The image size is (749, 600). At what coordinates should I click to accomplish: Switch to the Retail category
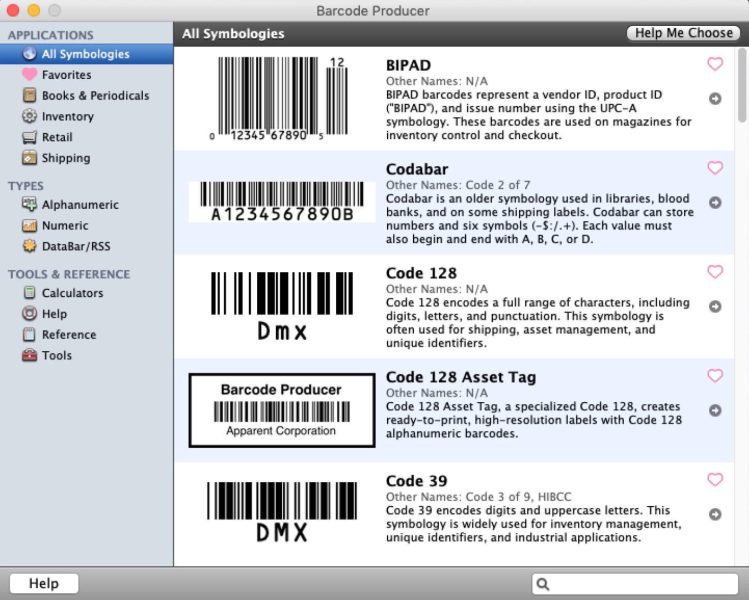pyautogui.click(x=57, y=137)
